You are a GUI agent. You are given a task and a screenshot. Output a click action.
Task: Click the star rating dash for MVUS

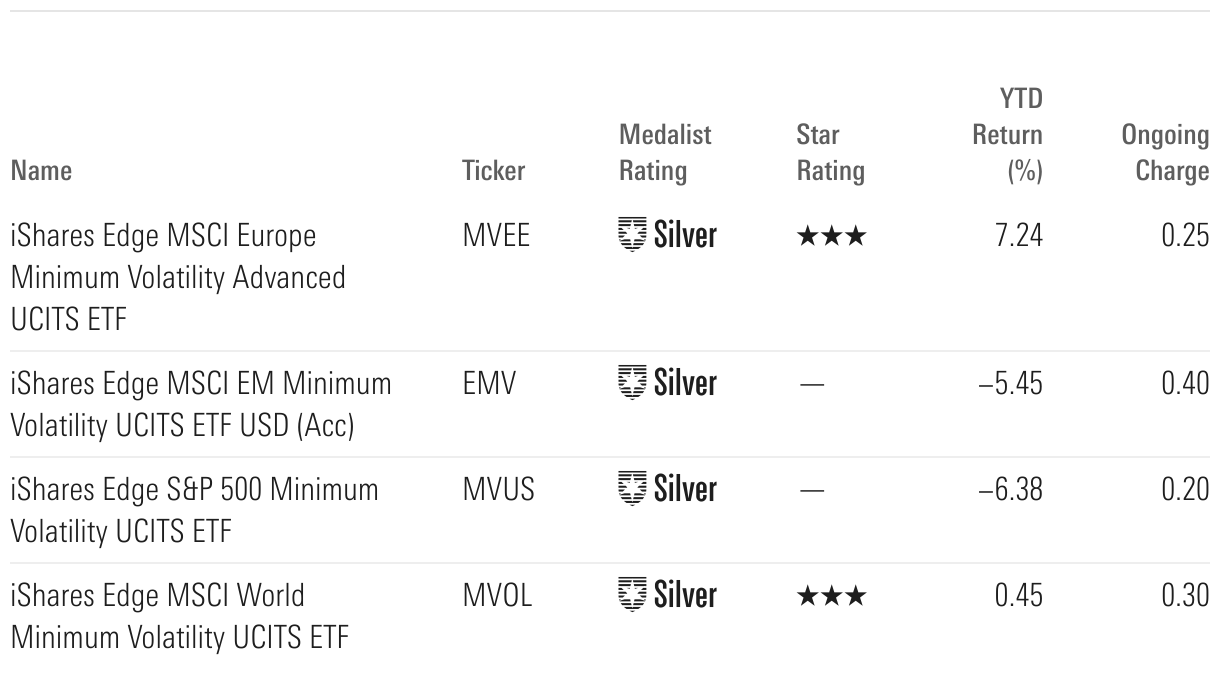[812, 490]
